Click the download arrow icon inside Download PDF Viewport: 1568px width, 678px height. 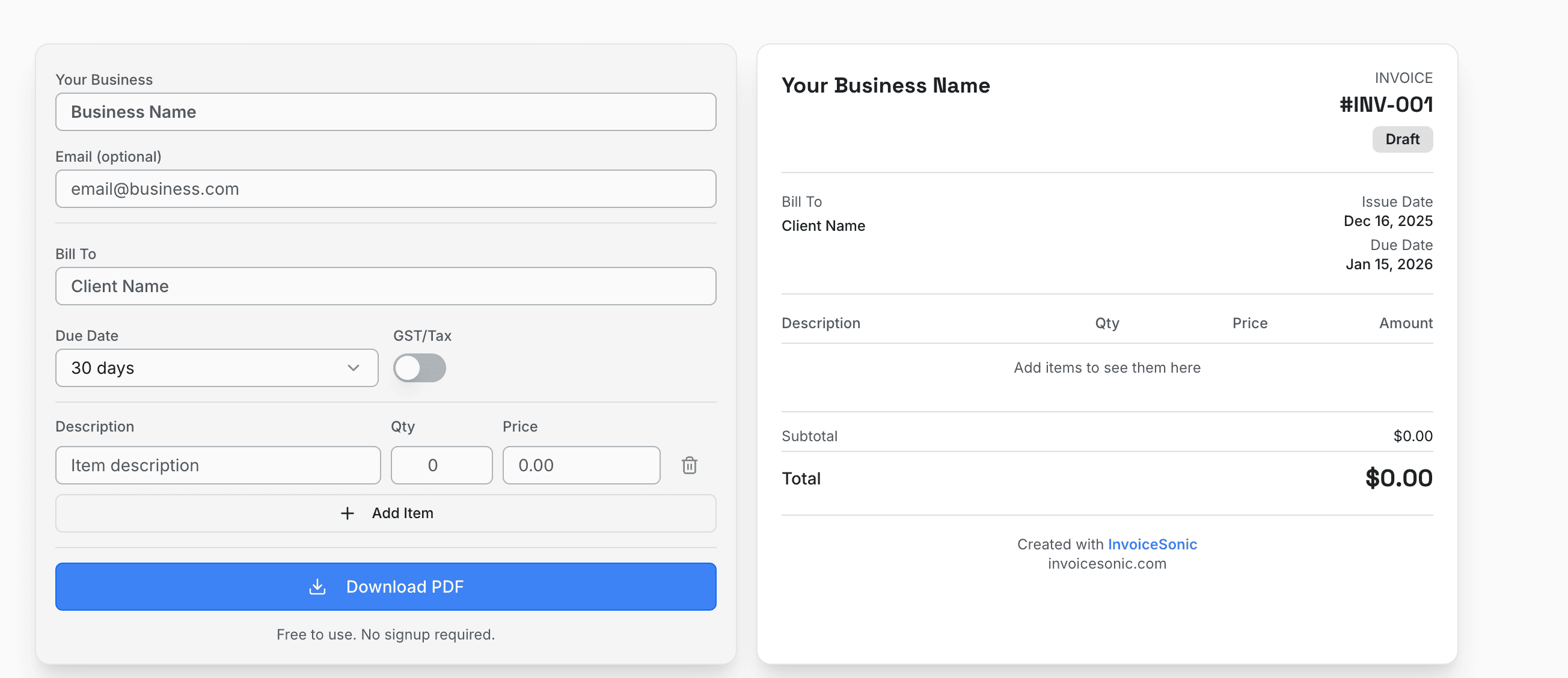coord(317,586)
